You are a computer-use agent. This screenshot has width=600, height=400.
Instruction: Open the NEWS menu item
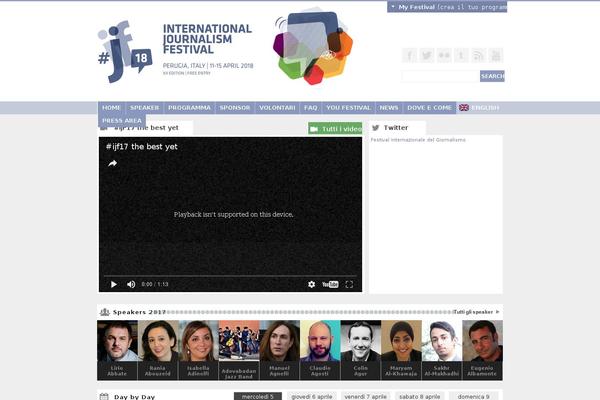(x=389, y=108)
